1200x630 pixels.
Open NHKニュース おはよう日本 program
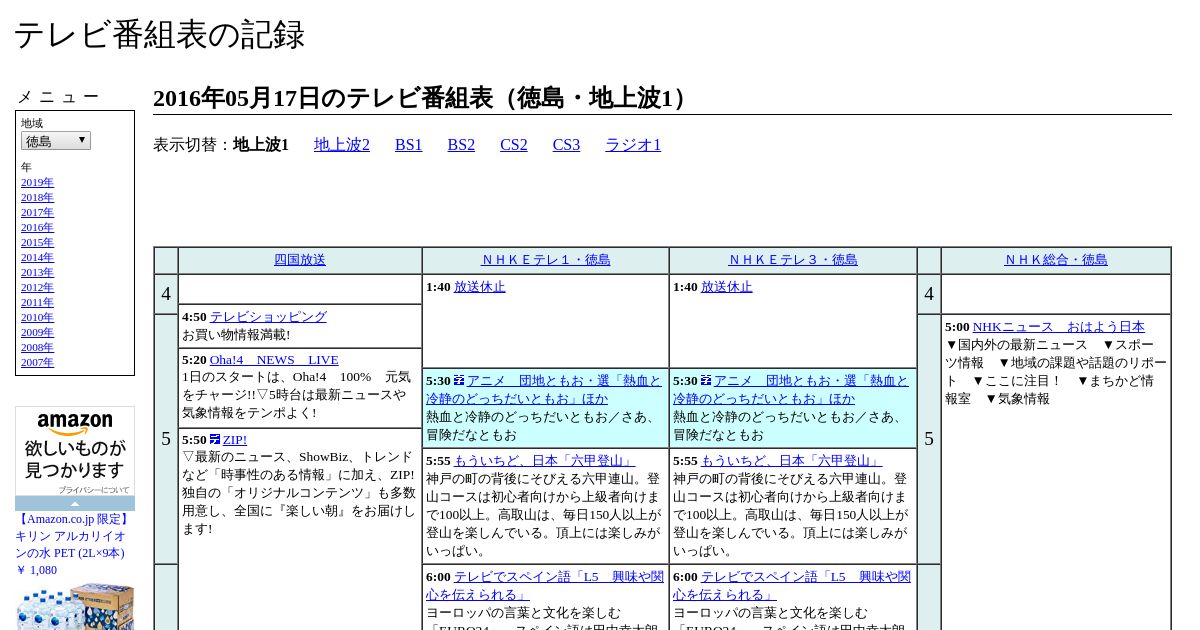1059,327
